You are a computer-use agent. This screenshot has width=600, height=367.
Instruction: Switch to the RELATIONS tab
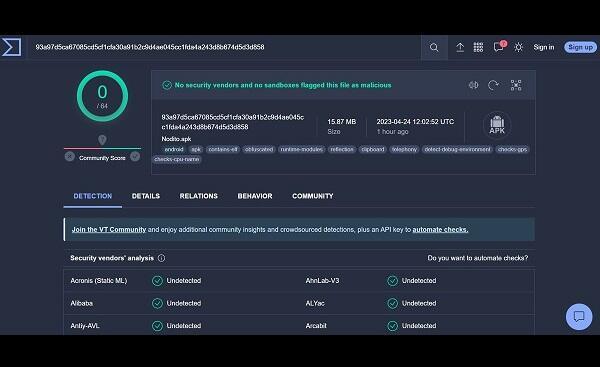[199, 196]
